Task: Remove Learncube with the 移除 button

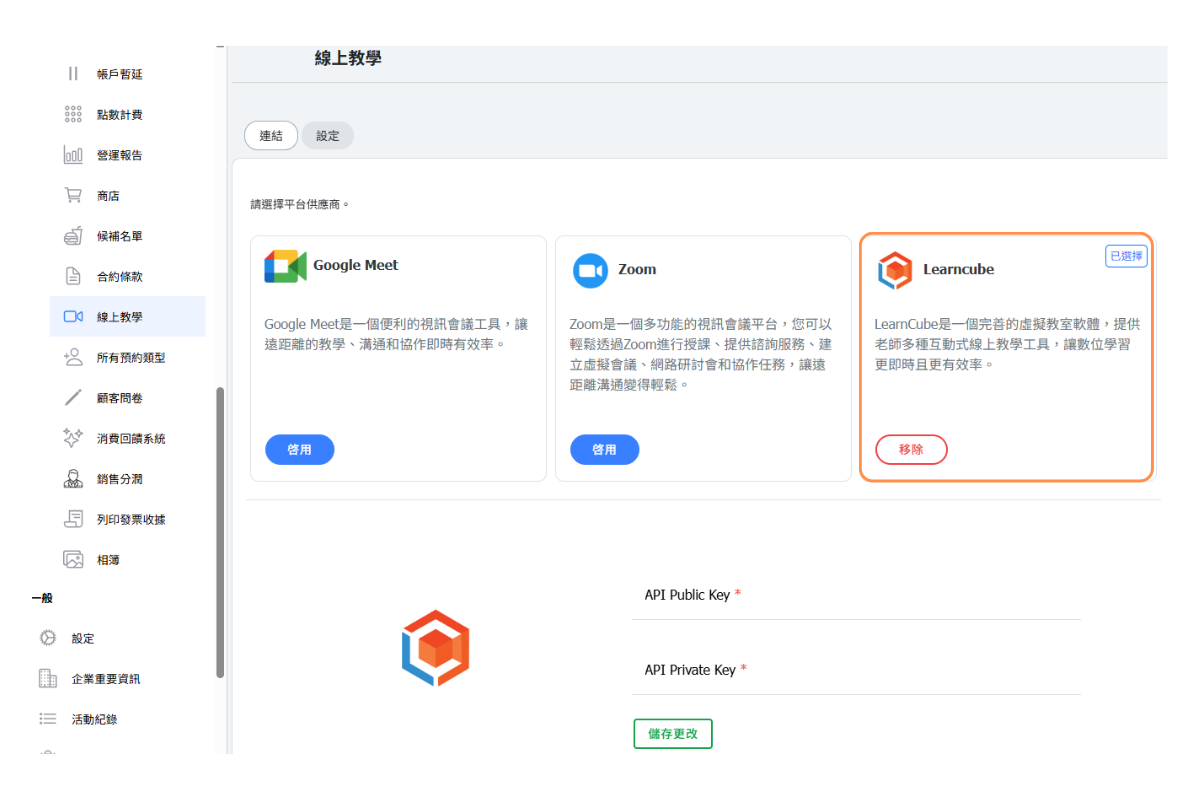Action: point(911,450)
